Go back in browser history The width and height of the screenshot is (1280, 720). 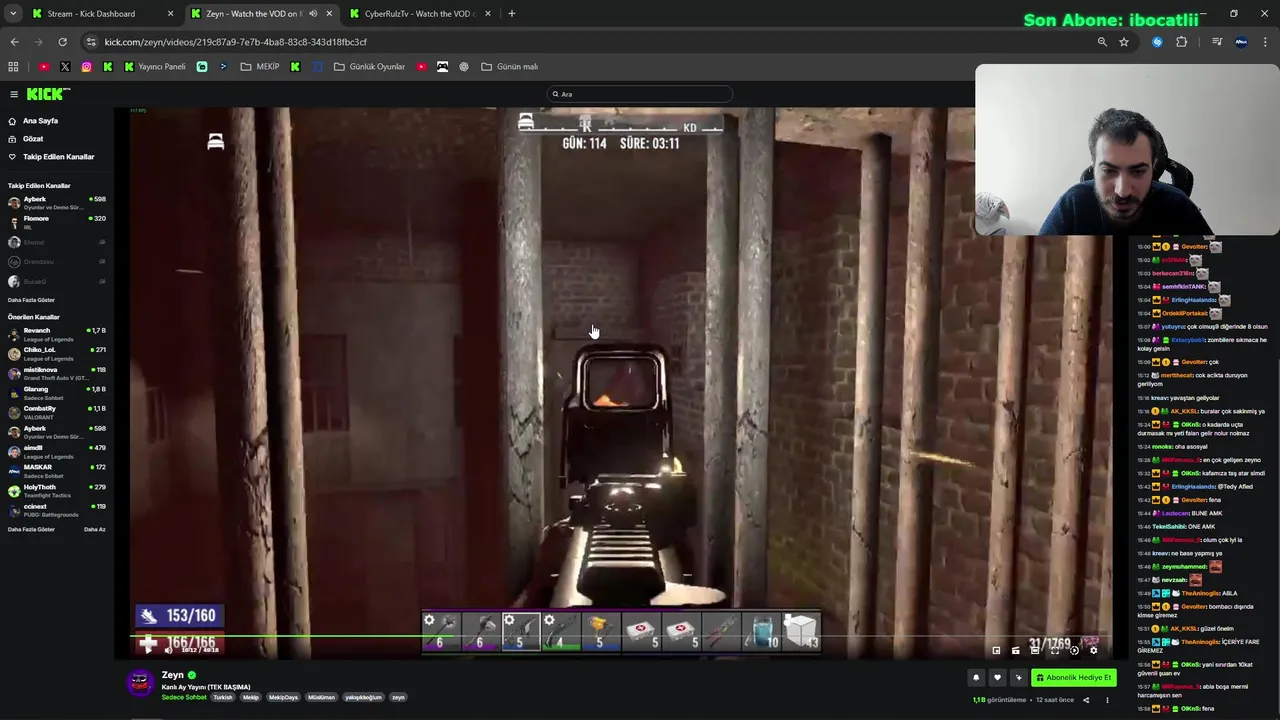[14, 42]
